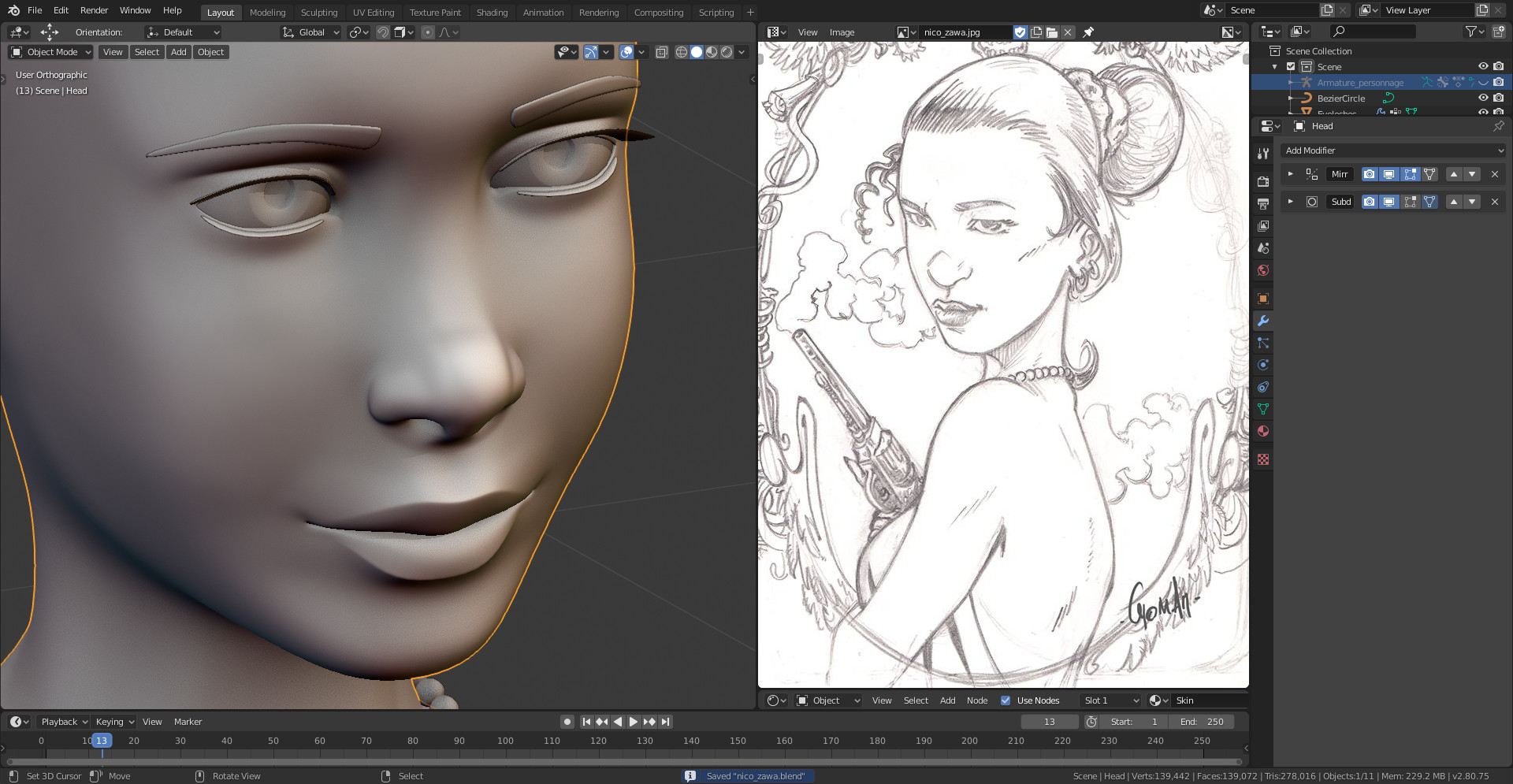Toggle X-Ray mode in viewport
This screenshot has height=784, width=1513.
662,52
